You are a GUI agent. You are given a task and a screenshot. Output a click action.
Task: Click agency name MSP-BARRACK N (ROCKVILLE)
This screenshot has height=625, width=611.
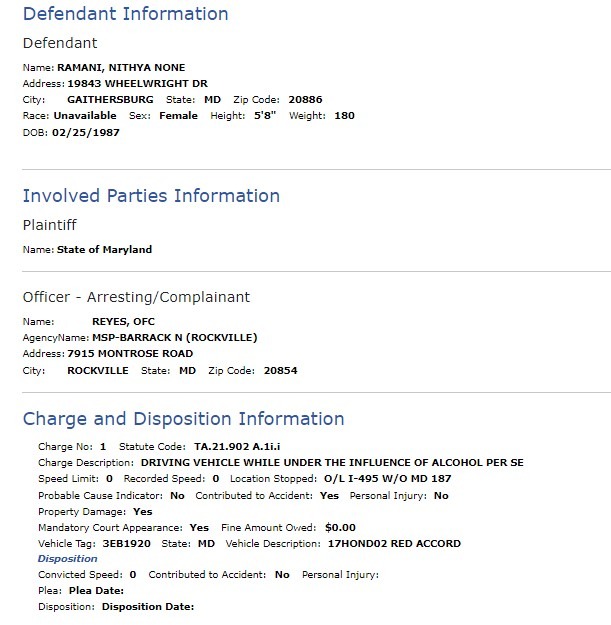(175, 338)
